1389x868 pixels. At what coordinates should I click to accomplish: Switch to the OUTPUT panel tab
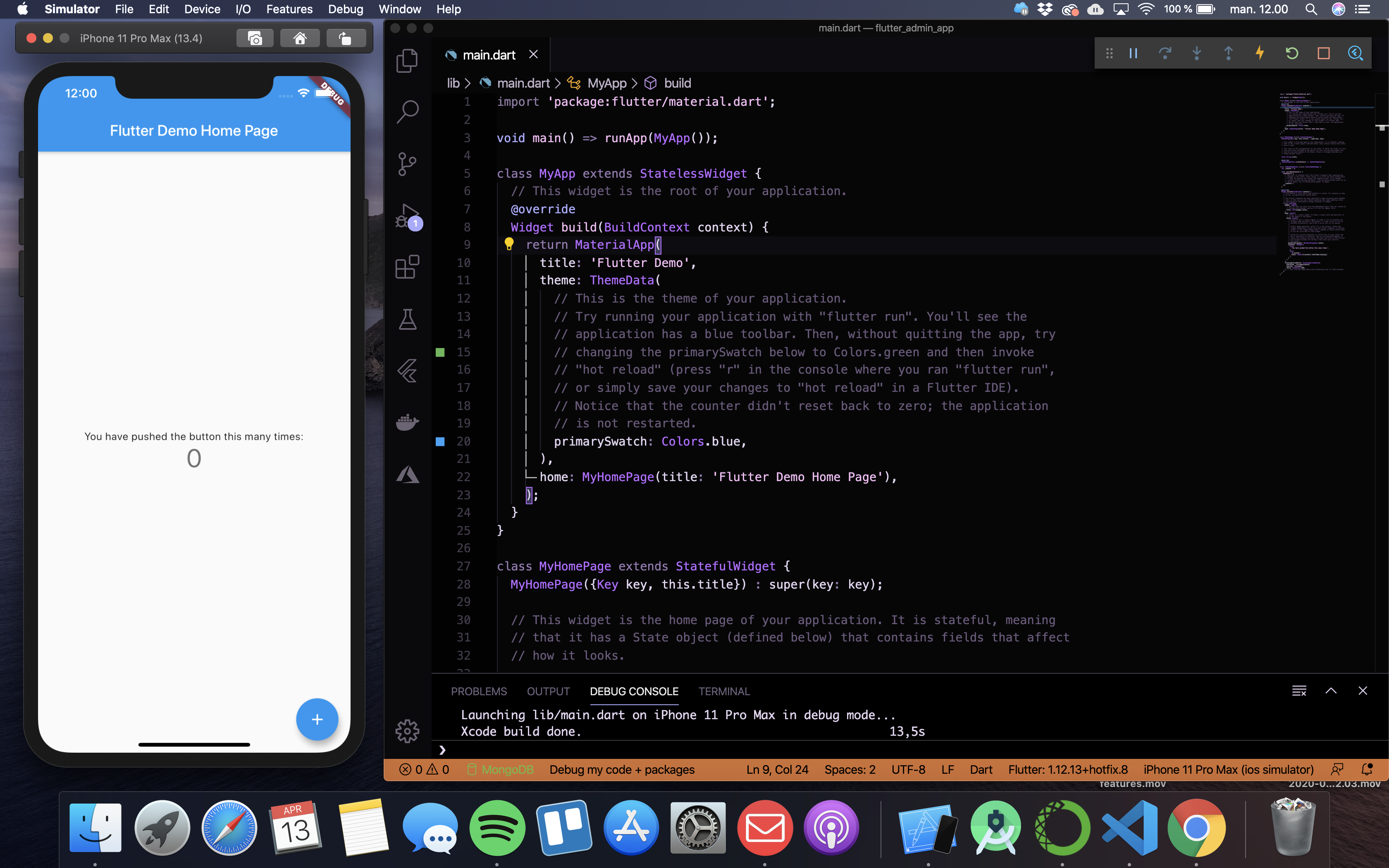pyautogui.click(x=548, y=691)
